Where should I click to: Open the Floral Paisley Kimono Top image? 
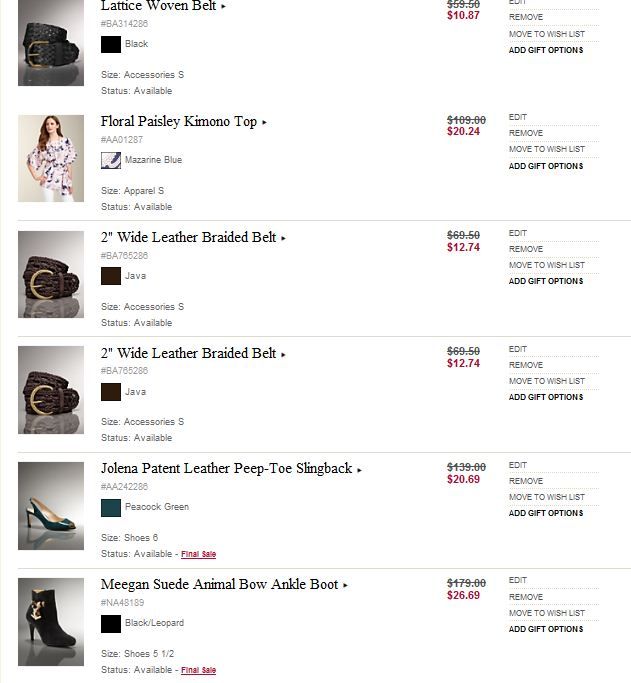point(50,158)
